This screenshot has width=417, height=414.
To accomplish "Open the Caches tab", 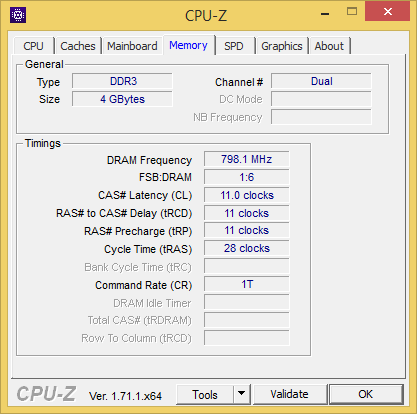I will coord(78,46).
